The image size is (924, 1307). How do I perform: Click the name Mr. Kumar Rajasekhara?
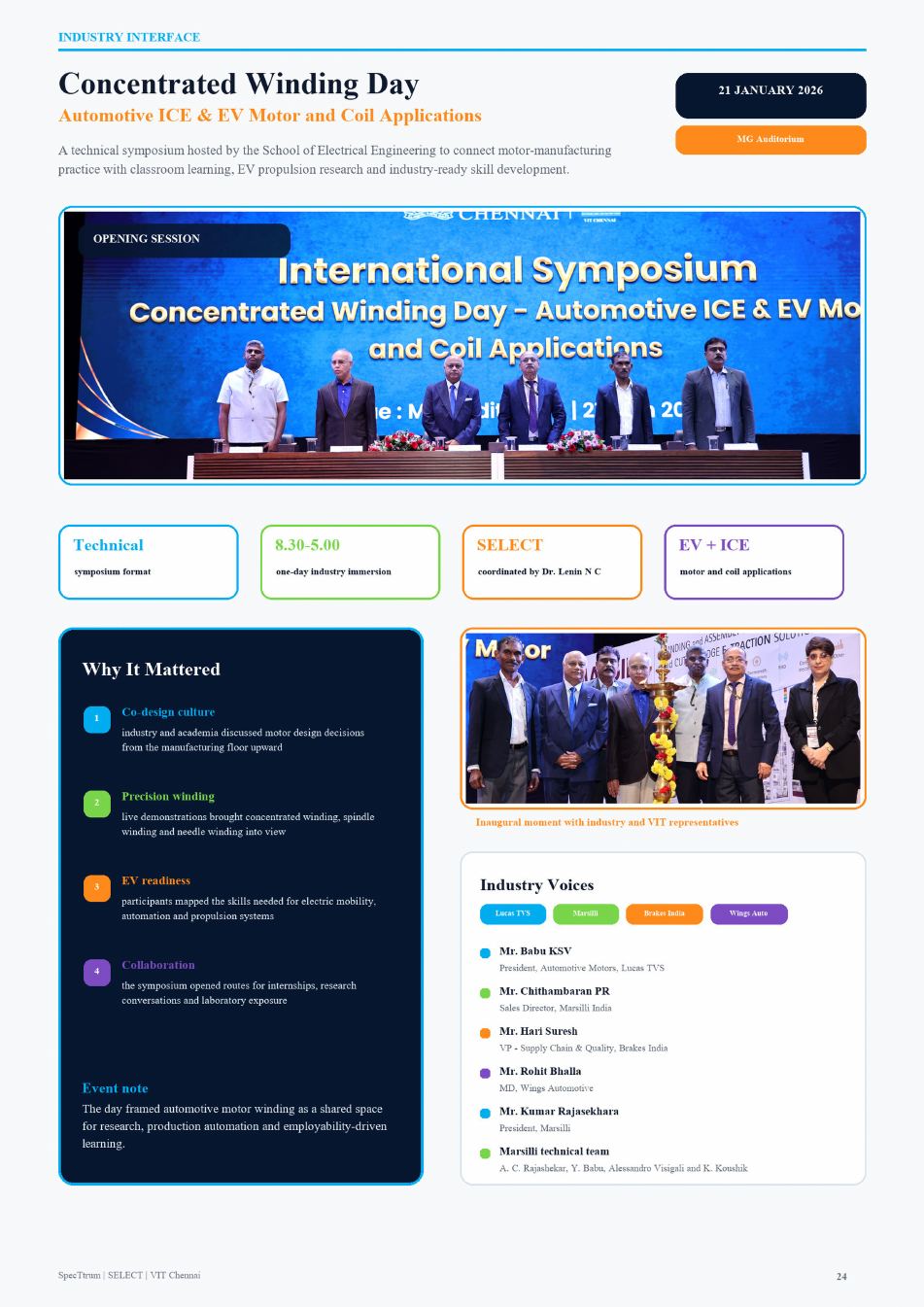(559, 1111)
